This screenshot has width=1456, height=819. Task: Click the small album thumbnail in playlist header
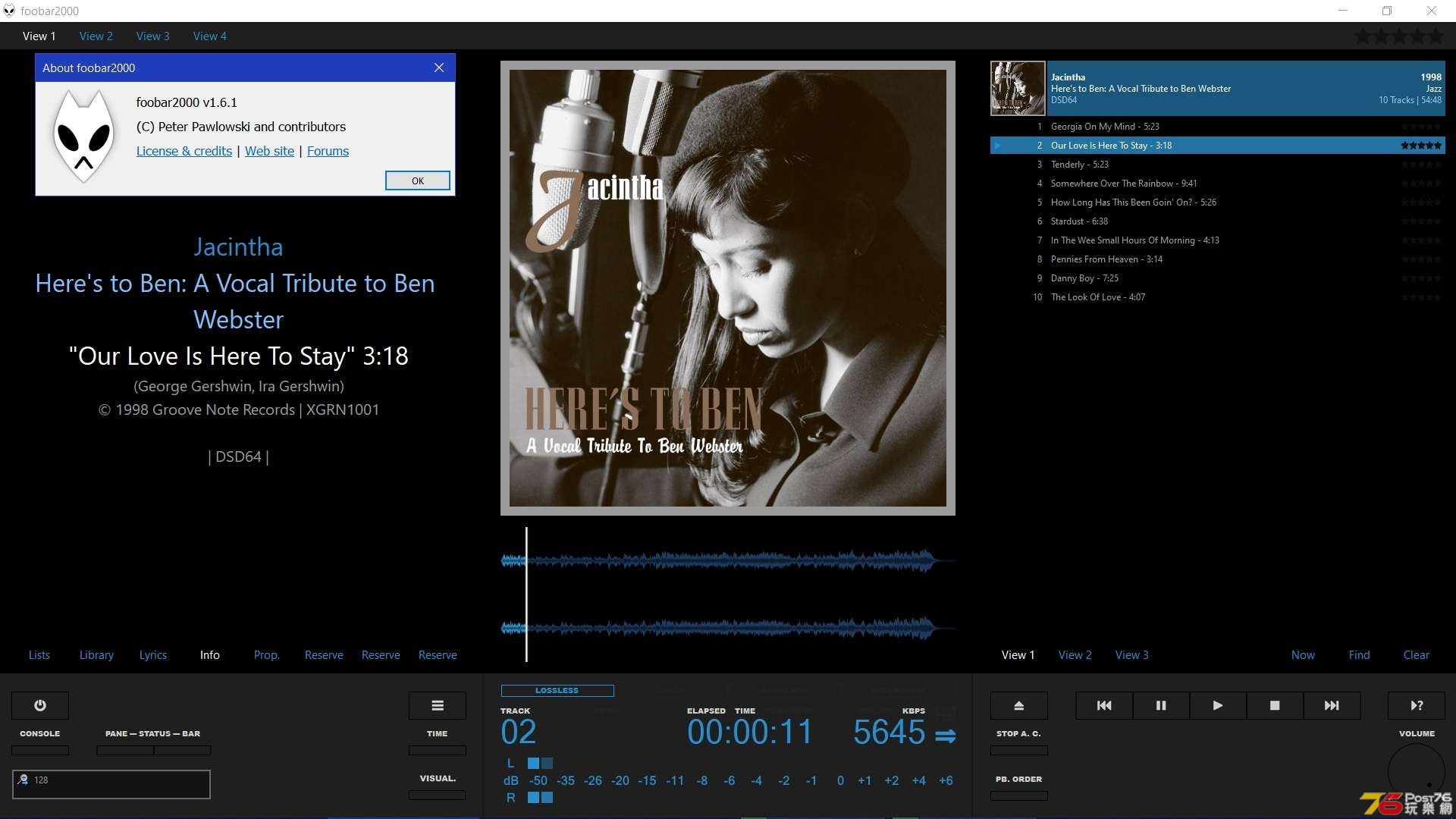[x=1018, y=89]
